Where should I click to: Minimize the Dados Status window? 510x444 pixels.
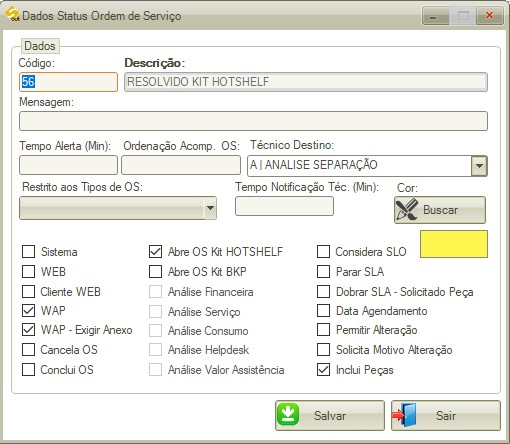(435, 16)
